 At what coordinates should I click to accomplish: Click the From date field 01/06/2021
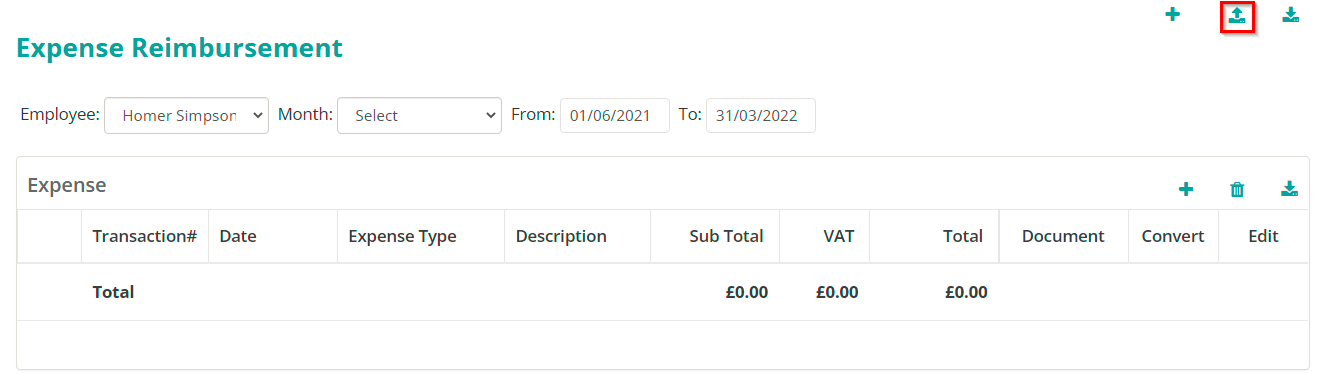point(615,115)
